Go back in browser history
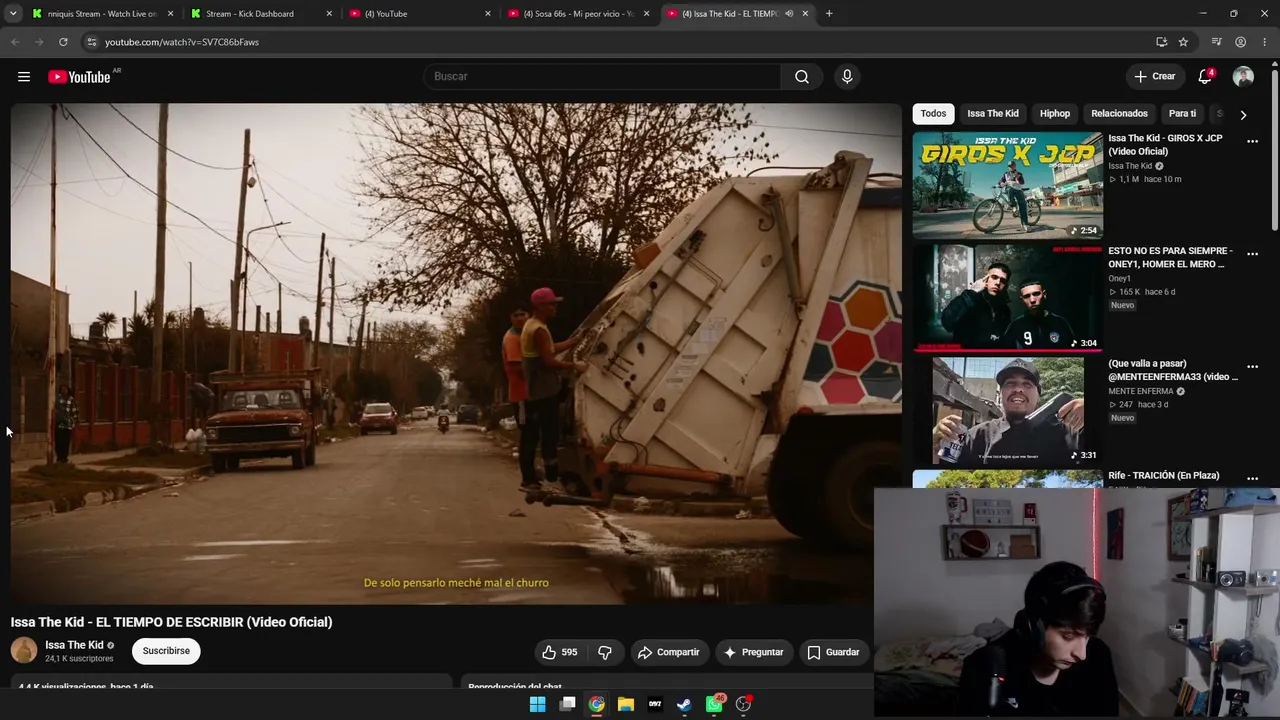 [15, 42]
